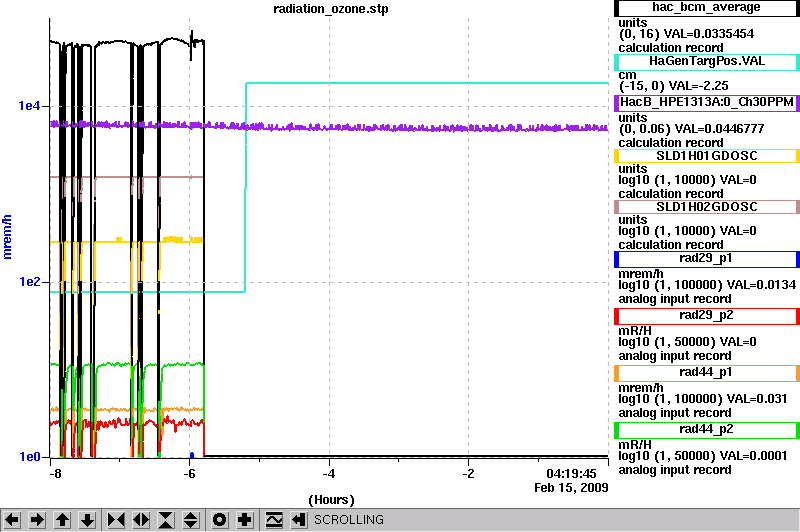Select the rad29_p1 blue legend entry
This screenshot has width=800, height=532.
pyautogui.click(x=707, y=259)
